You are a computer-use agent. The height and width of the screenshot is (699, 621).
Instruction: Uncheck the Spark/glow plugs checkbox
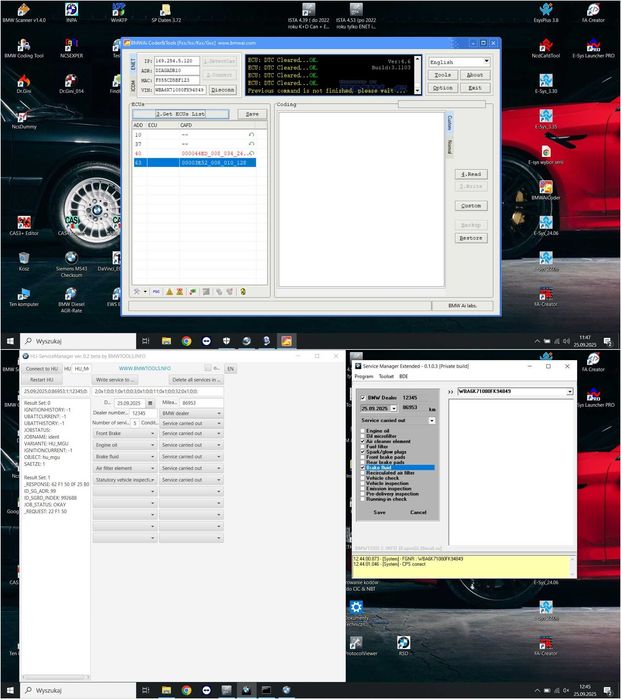pyautogui.click(x=362, y=452)
